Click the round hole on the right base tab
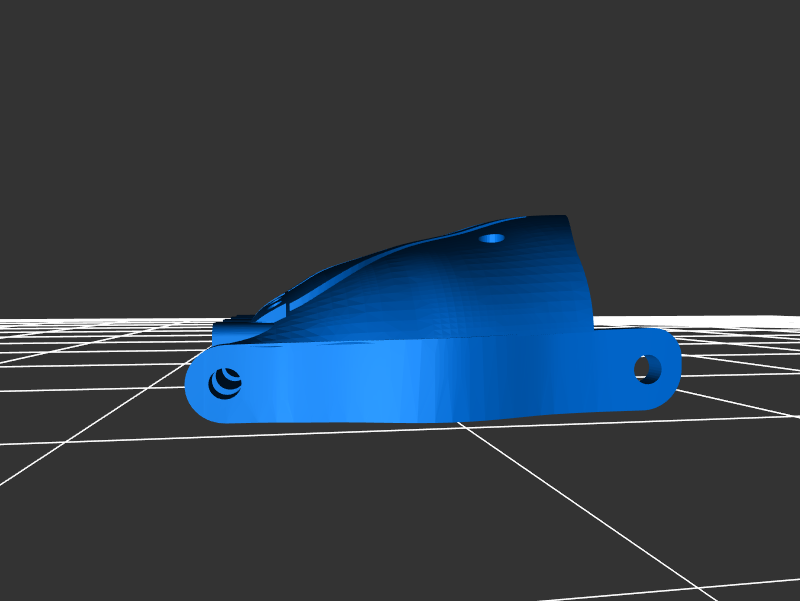Viewport: 800px width, 601px height. tap(648, 368)
